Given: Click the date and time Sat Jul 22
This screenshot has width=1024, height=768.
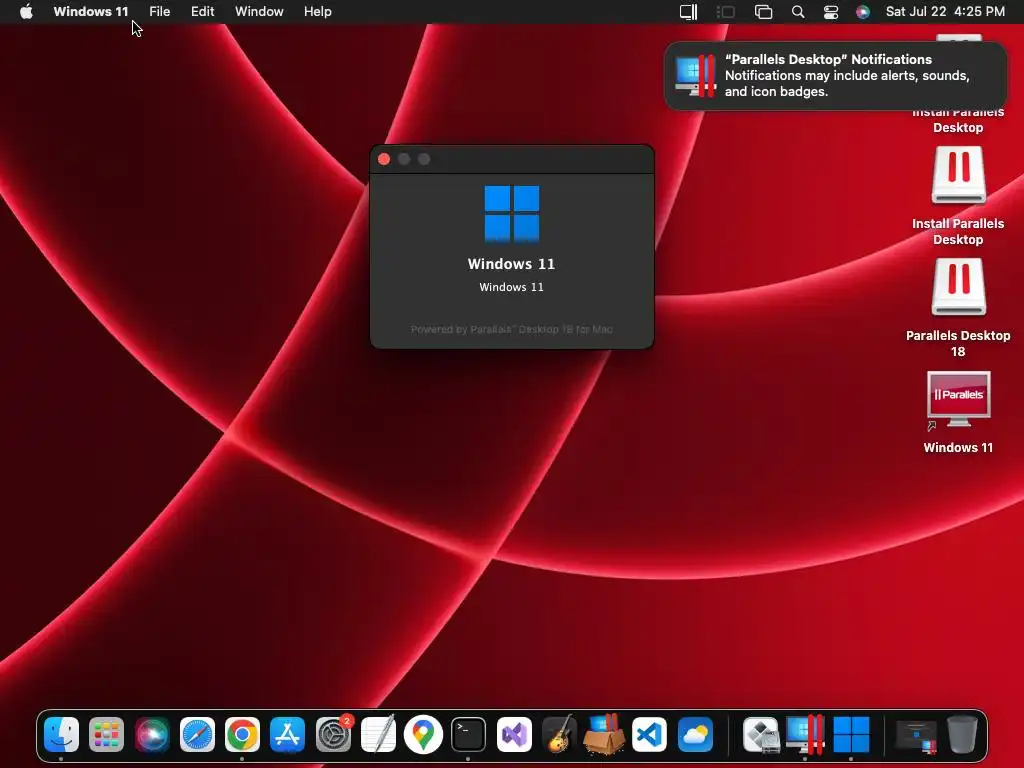Looking at the screenshot, I should pyautogui.click(x=945, y=12).
